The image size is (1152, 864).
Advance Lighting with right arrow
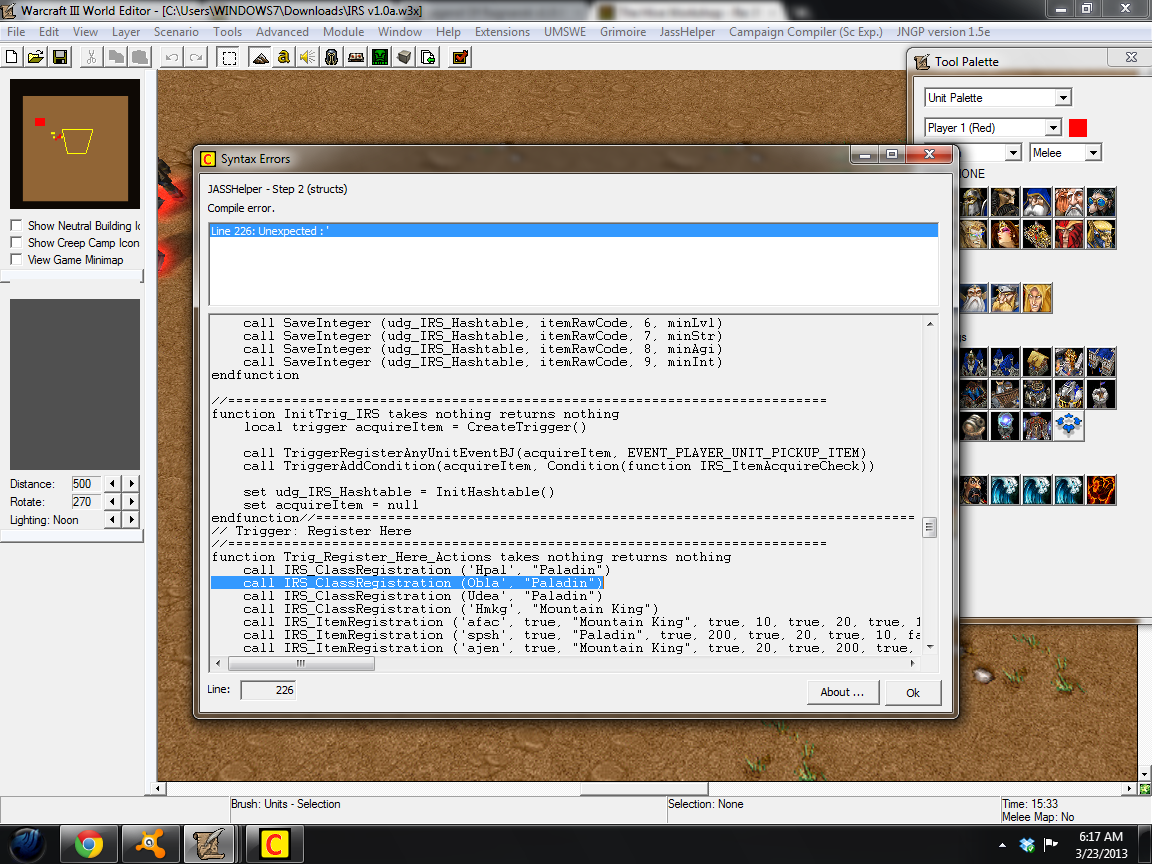coord(132,519)
